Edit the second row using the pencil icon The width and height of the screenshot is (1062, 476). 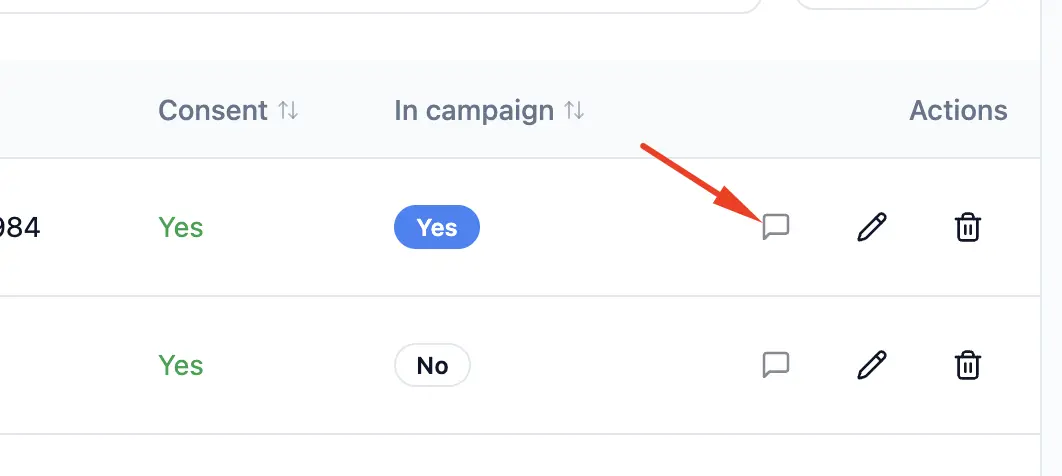tap(872, 365)
